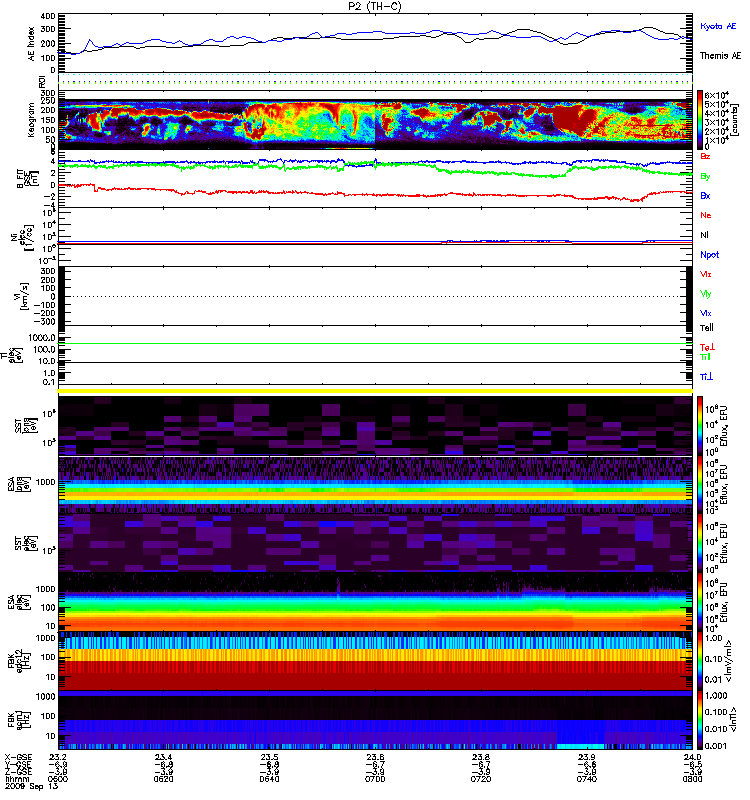The height and width of the screenshot is (800, 750).
Task: Click the 0600 time tick label
Action: coord(58,779)
